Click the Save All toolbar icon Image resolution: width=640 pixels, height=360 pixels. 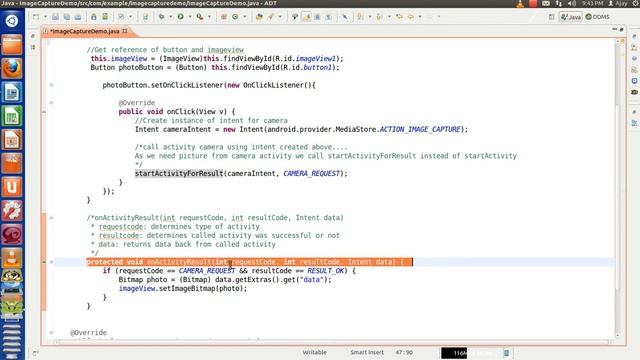(x=67, y=17)
